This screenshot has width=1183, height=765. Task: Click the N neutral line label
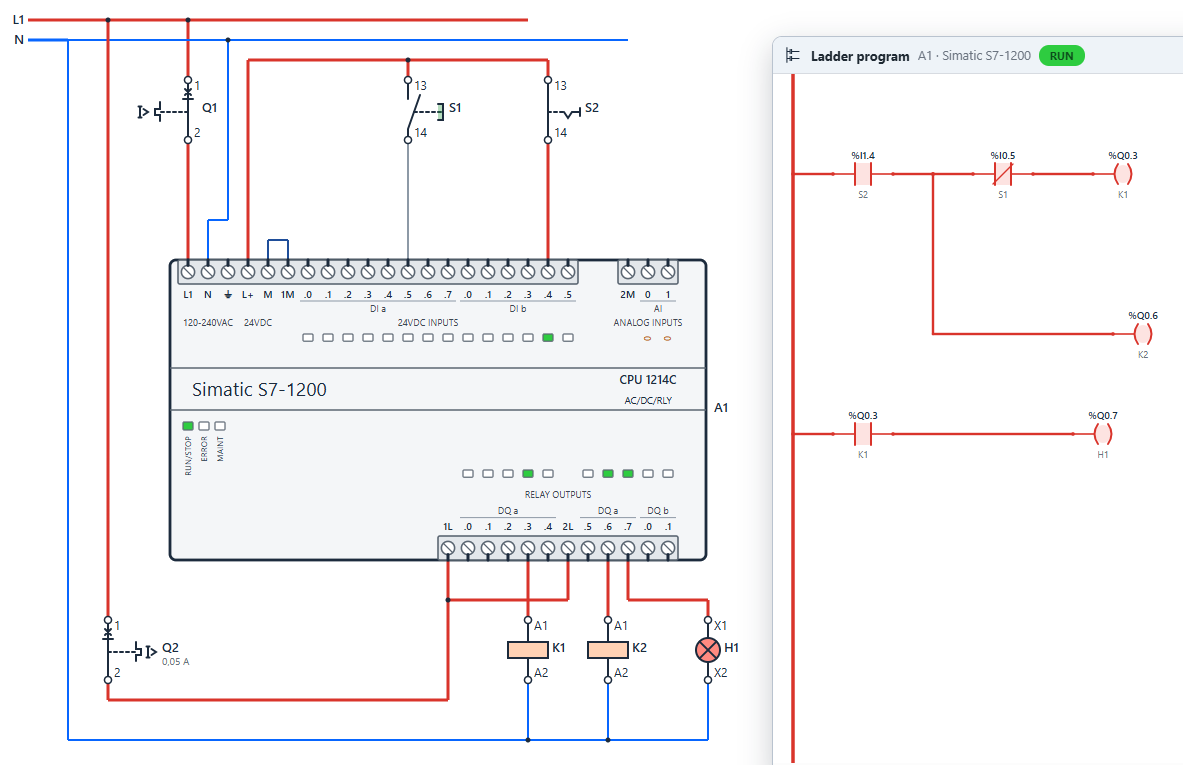[x=19, y=39]
